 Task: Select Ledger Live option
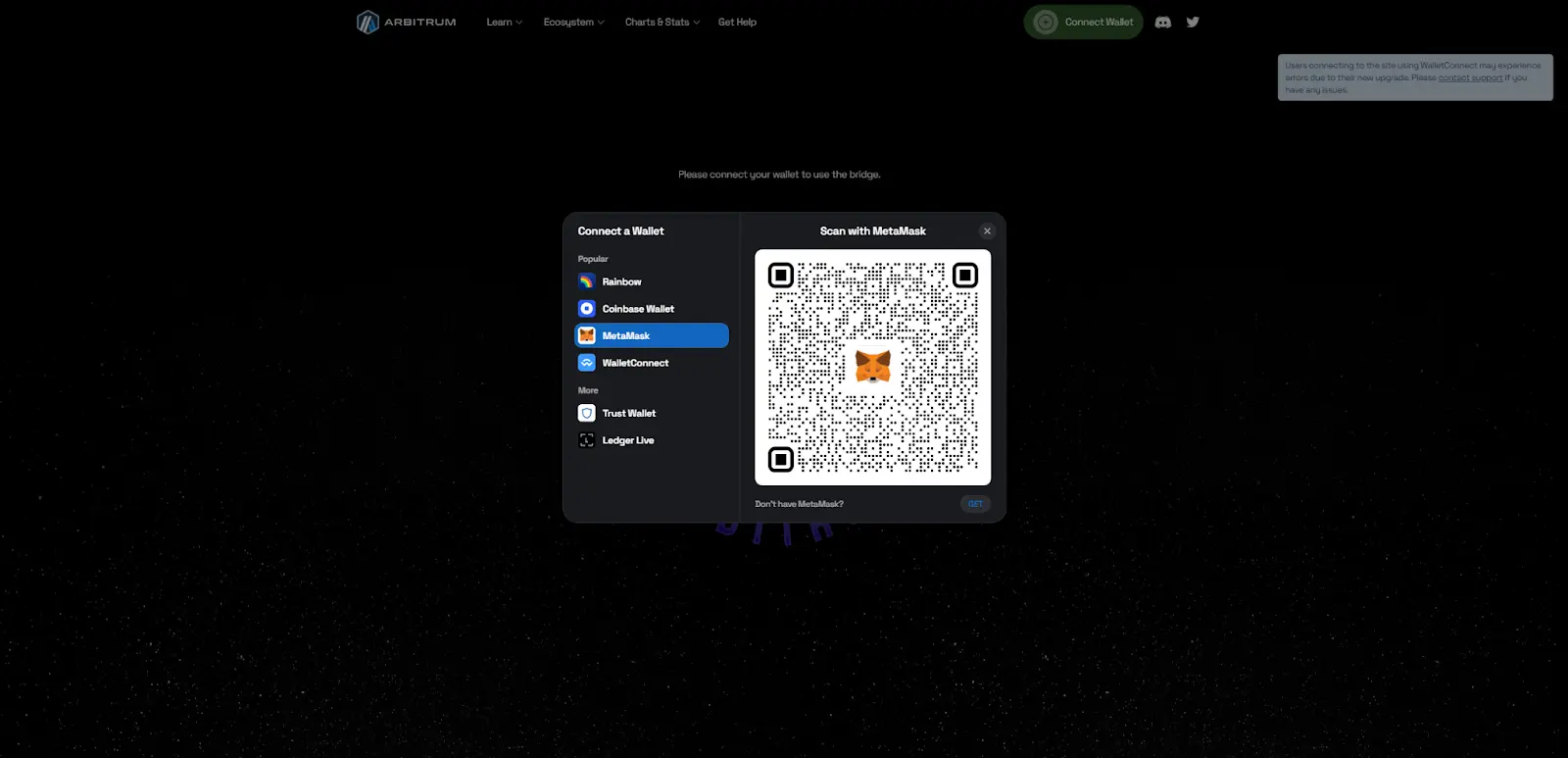pos(652,440)
